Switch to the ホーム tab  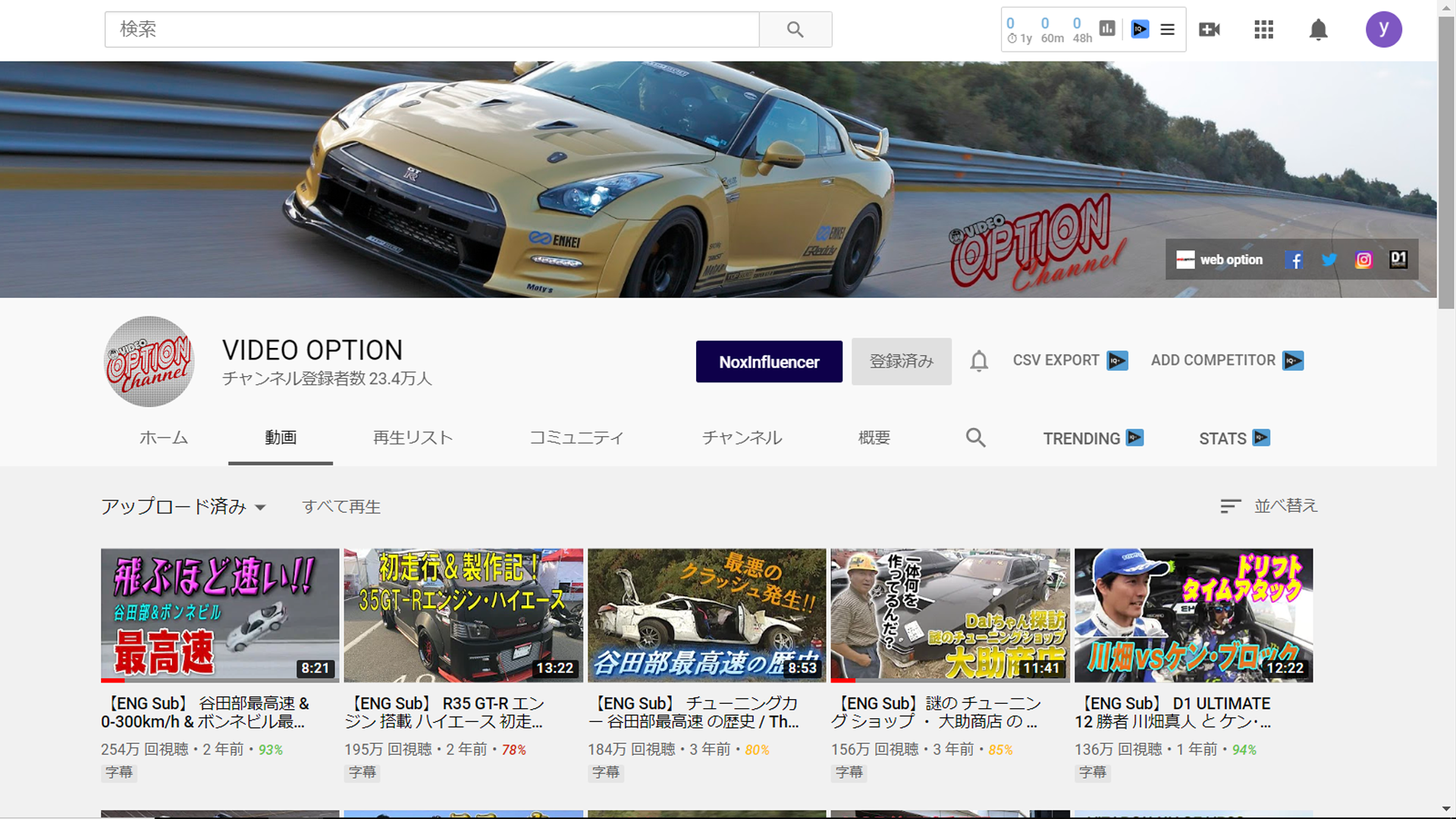click(164, 438)
